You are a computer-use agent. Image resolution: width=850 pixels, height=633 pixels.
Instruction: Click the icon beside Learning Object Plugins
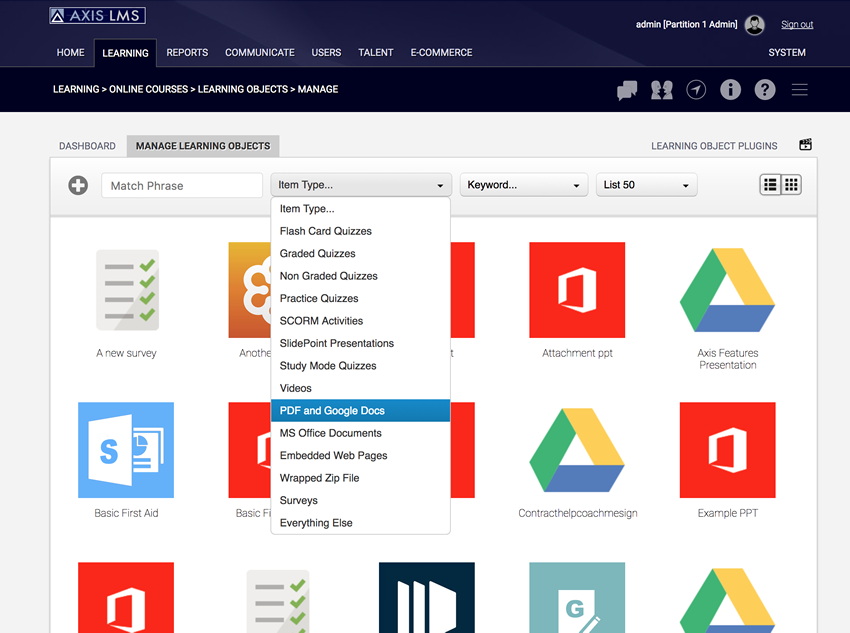[806, 145]
